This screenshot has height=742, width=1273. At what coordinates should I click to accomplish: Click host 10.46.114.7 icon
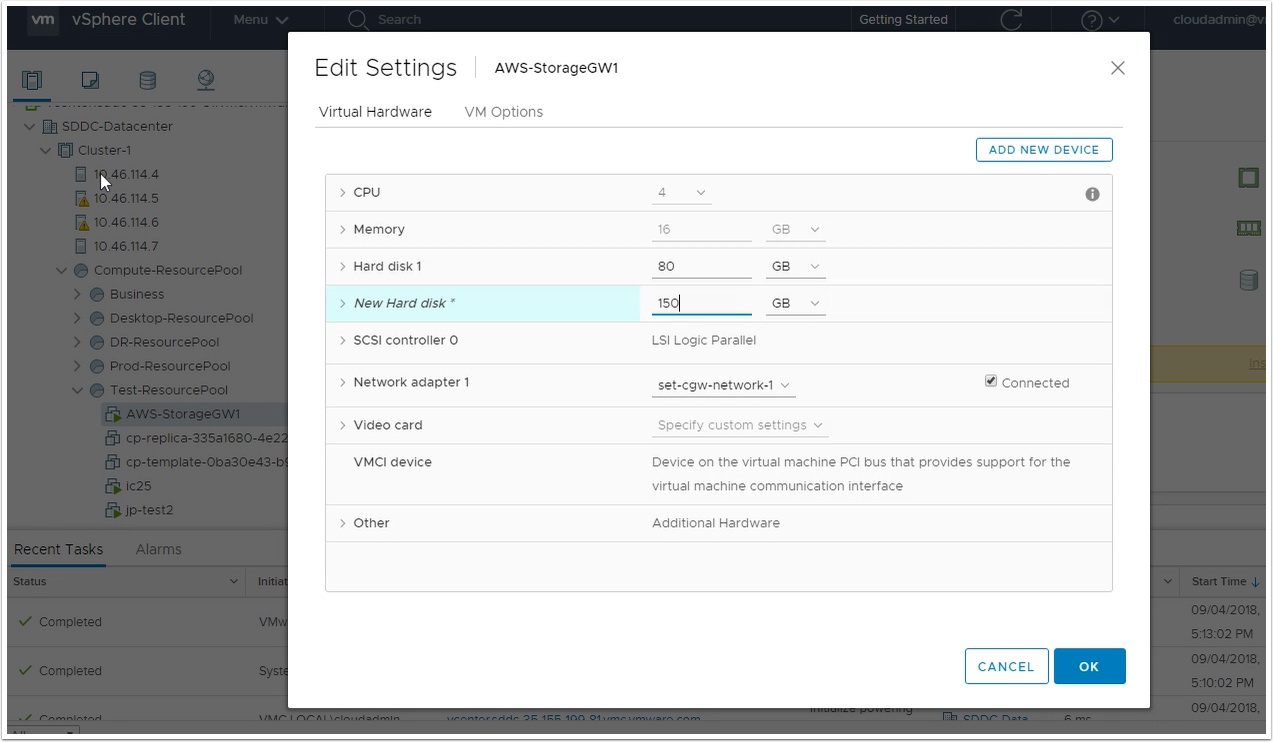(82, 246)
